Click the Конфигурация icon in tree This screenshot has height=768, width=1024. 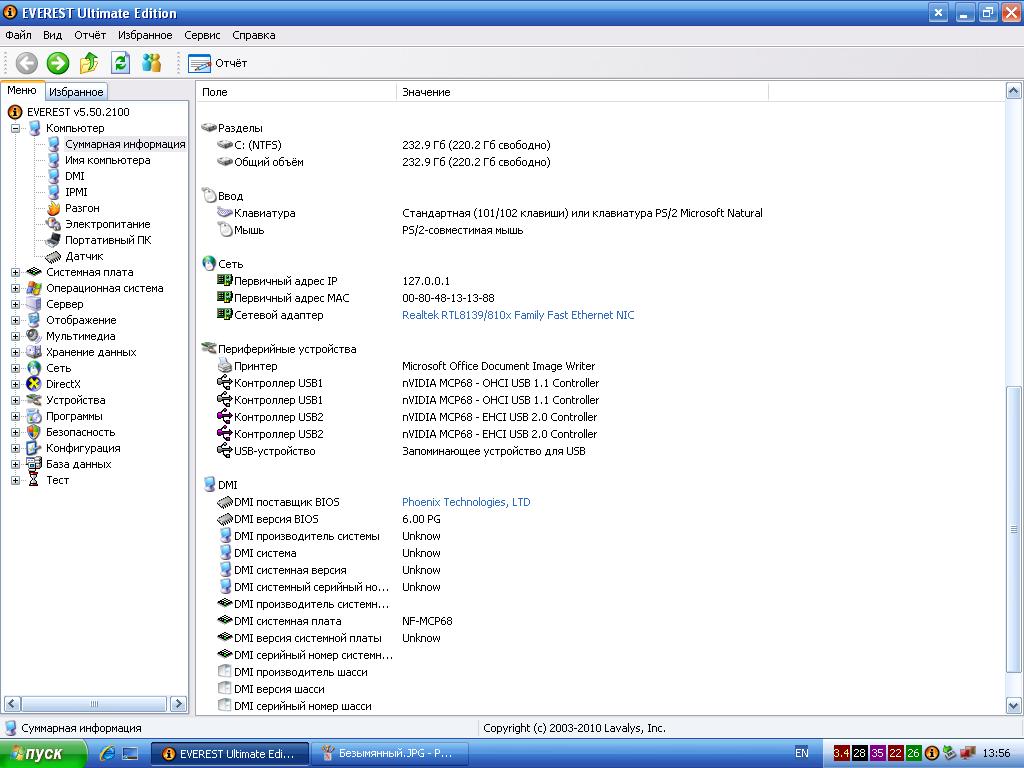coord(34,449)
